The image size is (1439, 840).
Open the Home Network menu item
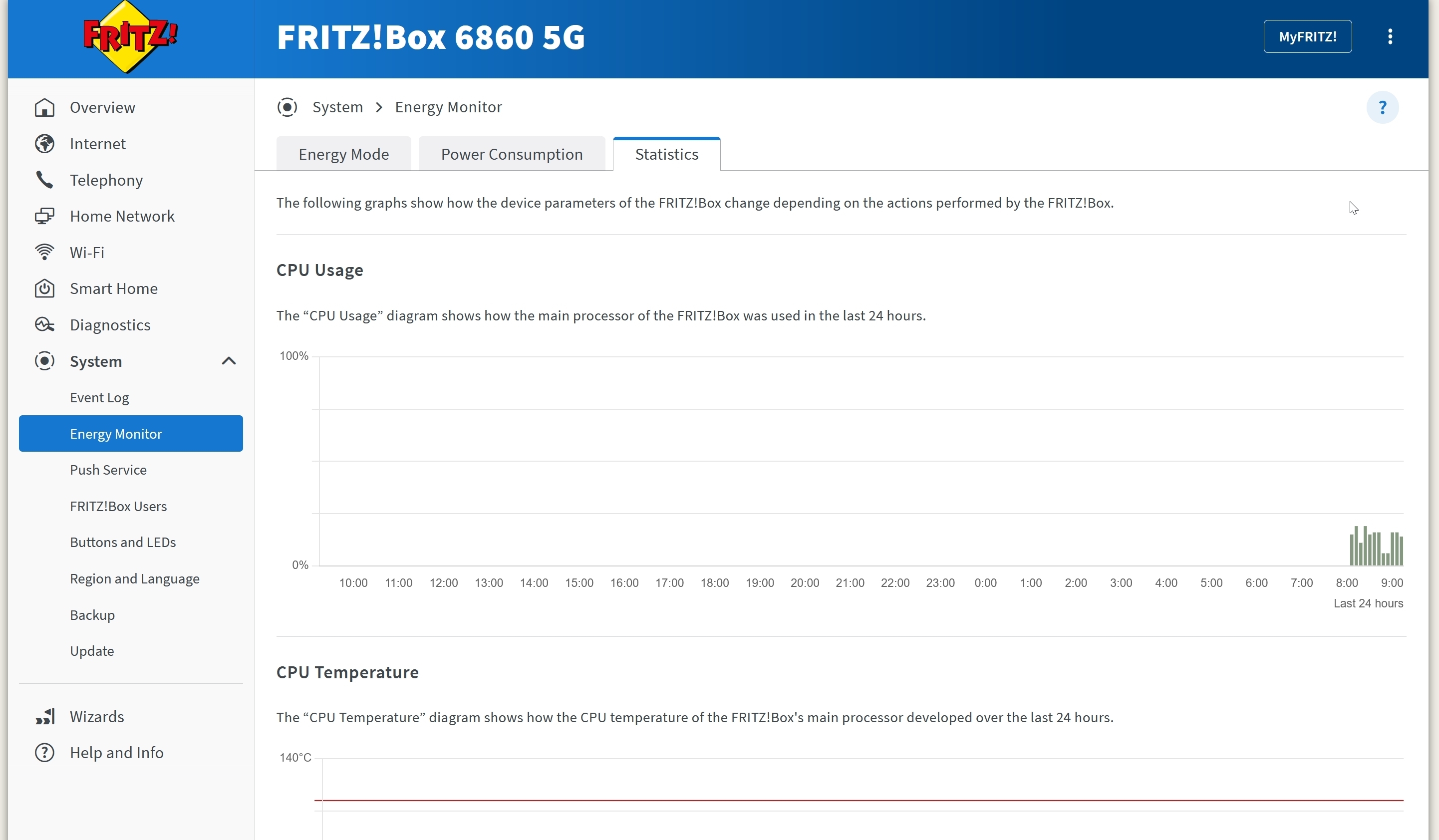pyautogui.click(x=122, y=217)
